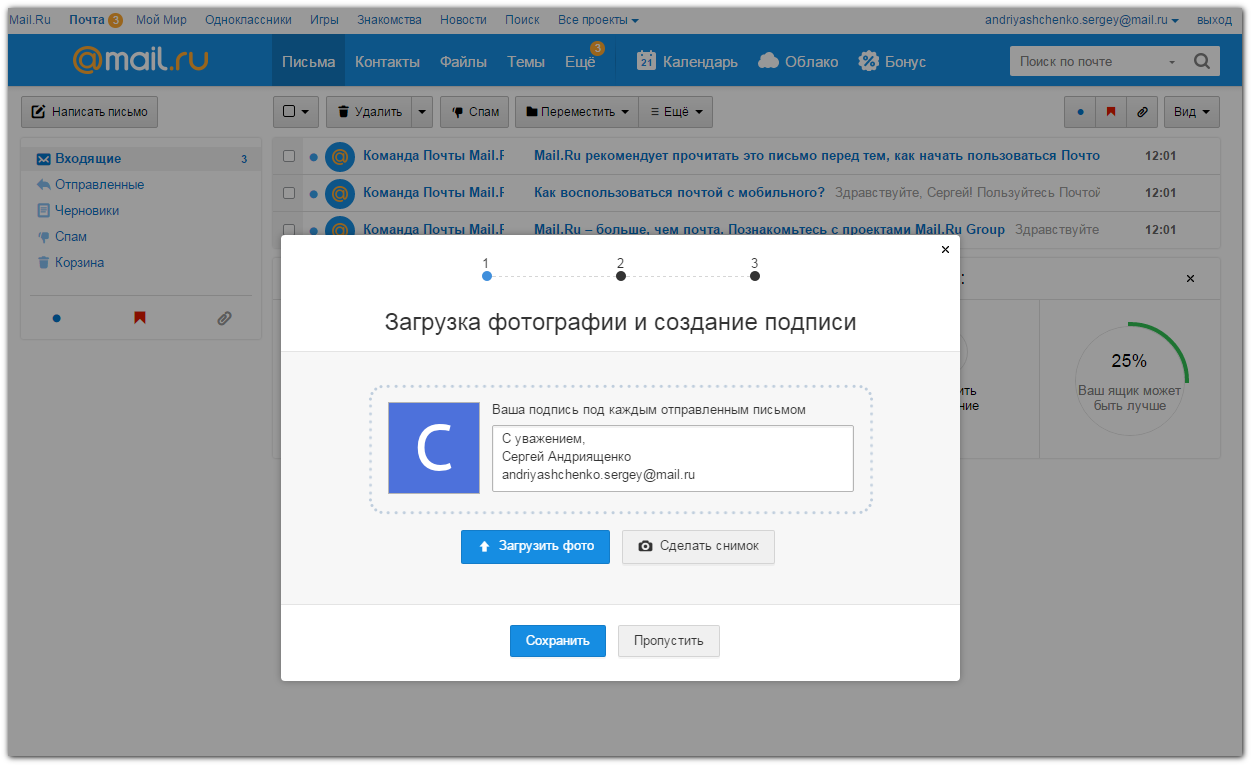This screenshot has width=1251, height=765.
Task: Switch to Письма tab
Action: click(x=308, y=62)
